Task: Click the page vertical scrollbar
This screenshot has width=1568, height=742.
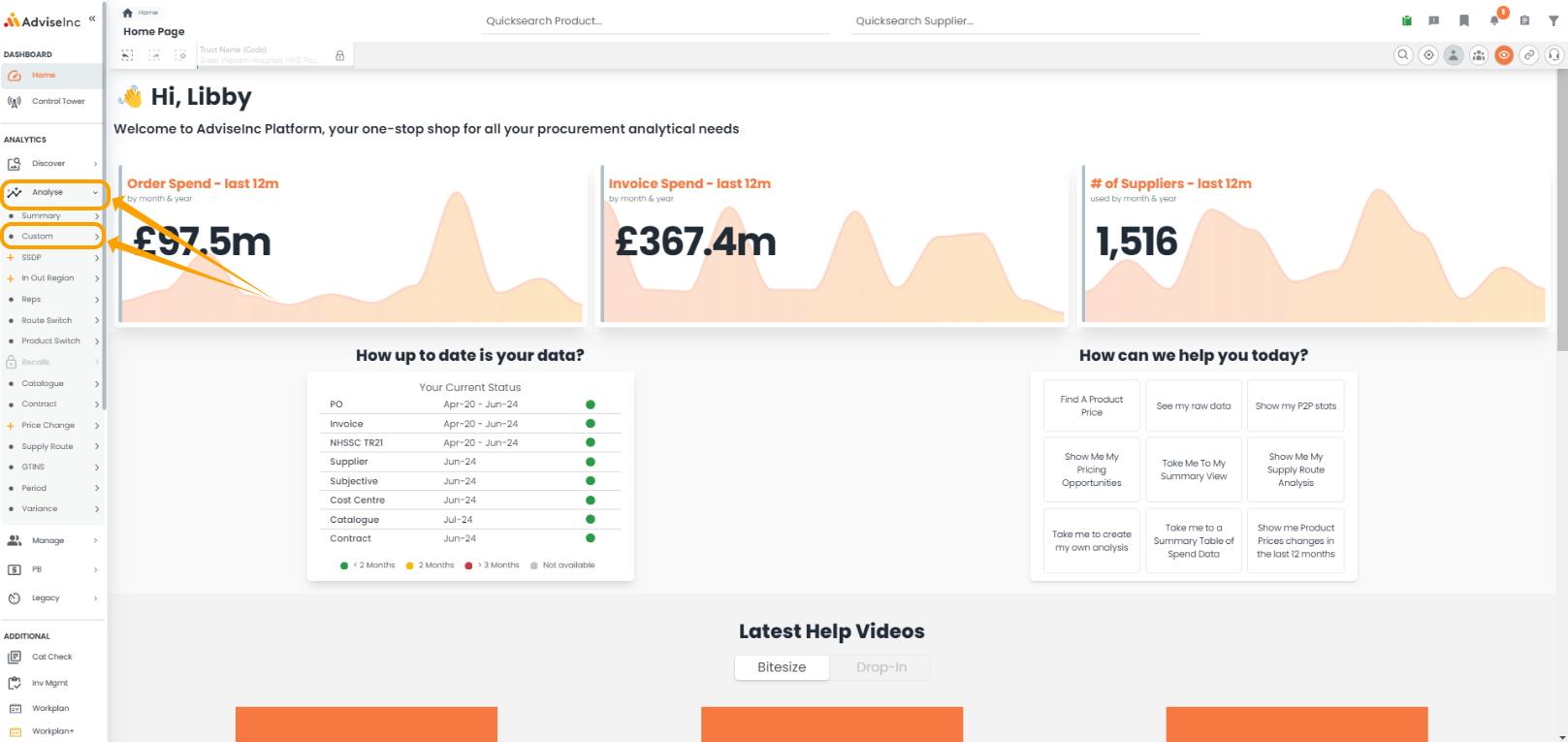Action: tap(1562, 210)
